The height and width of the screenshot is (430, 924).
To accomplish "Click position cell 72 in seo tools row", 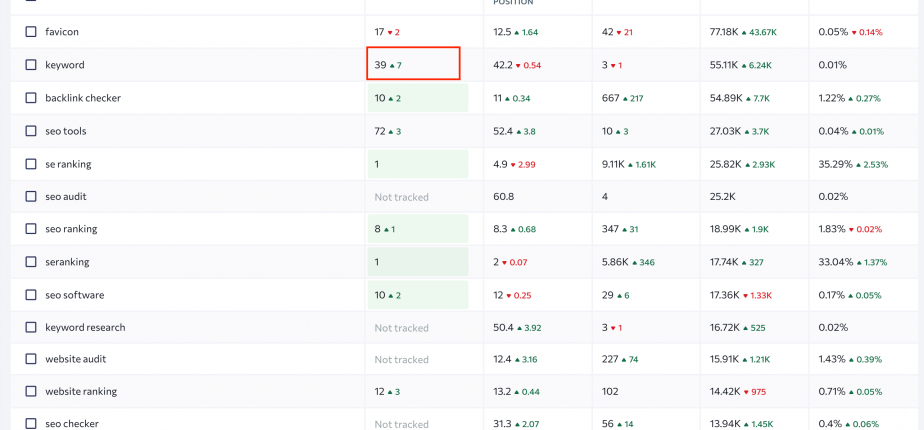I will tap(380, 131).
